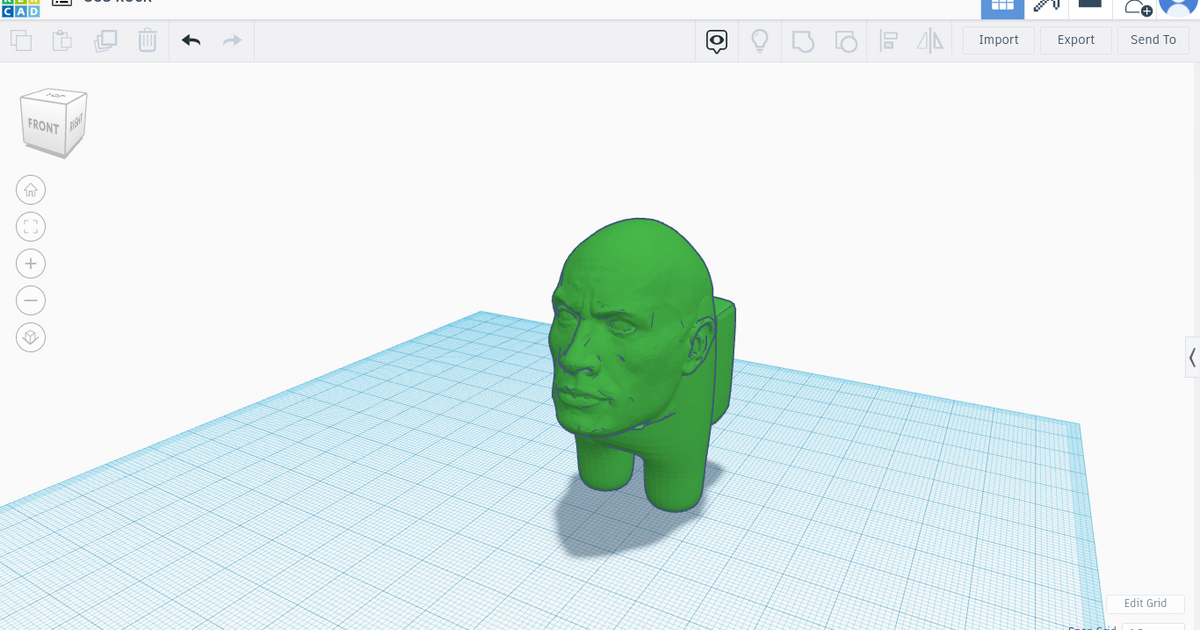Delete the shape using the trash icon
This screenshot has height=630, width=1200.
147,40
